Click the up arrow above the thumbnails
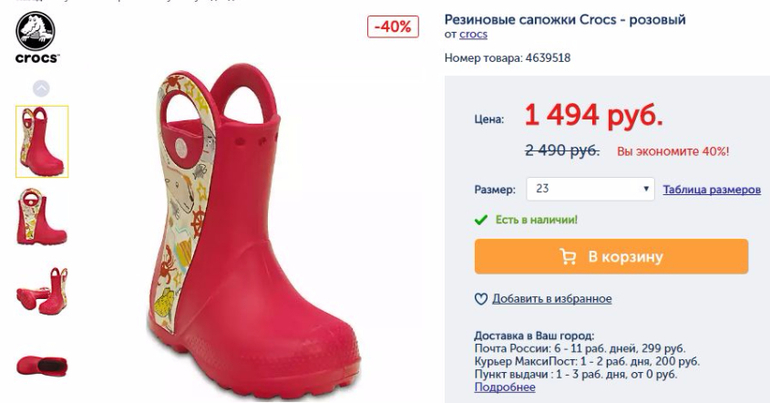This screenshot has width=770, height=403. pyautogui.click(x=41, y=88)
